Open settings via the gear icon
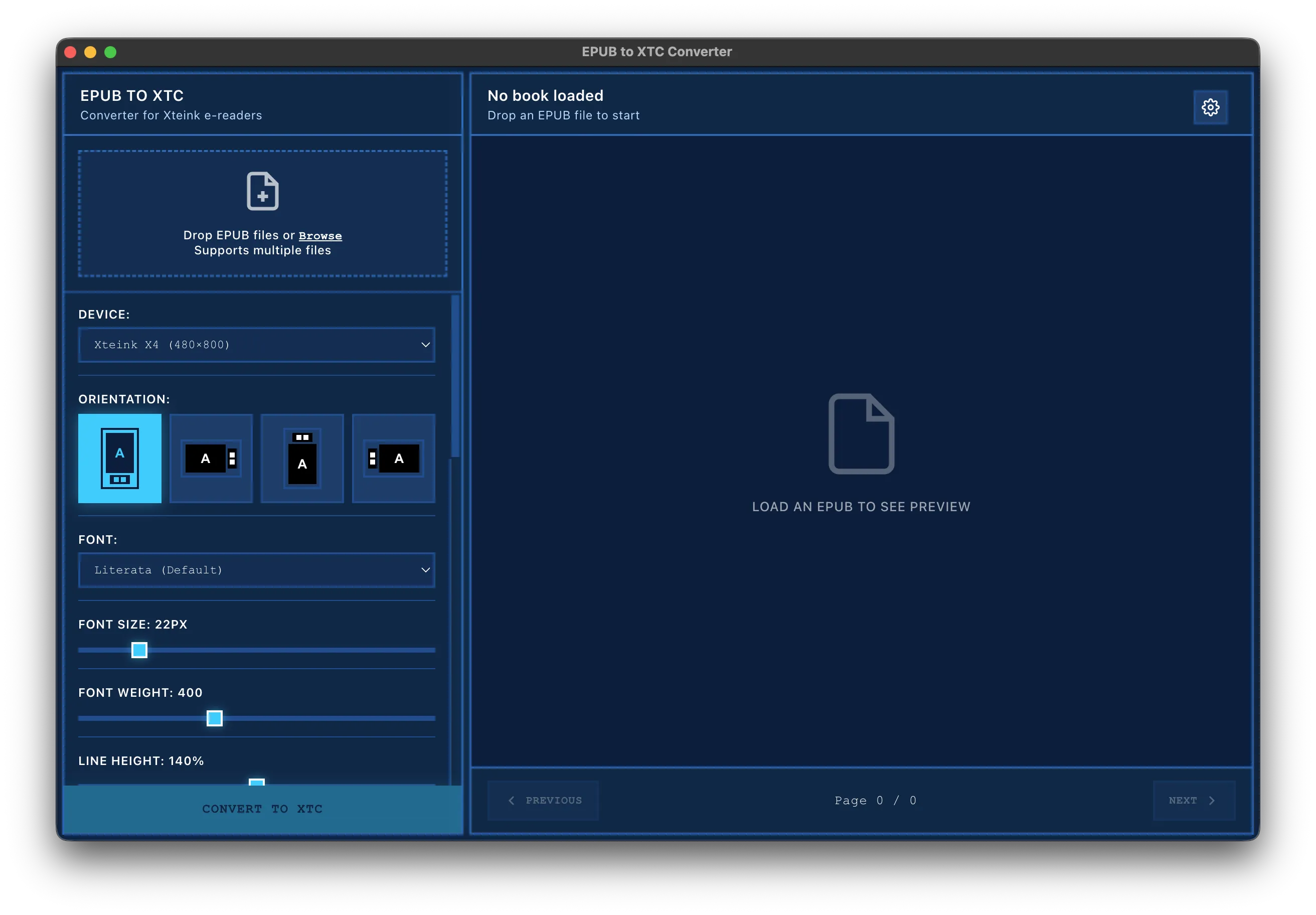 point(1210,107)
